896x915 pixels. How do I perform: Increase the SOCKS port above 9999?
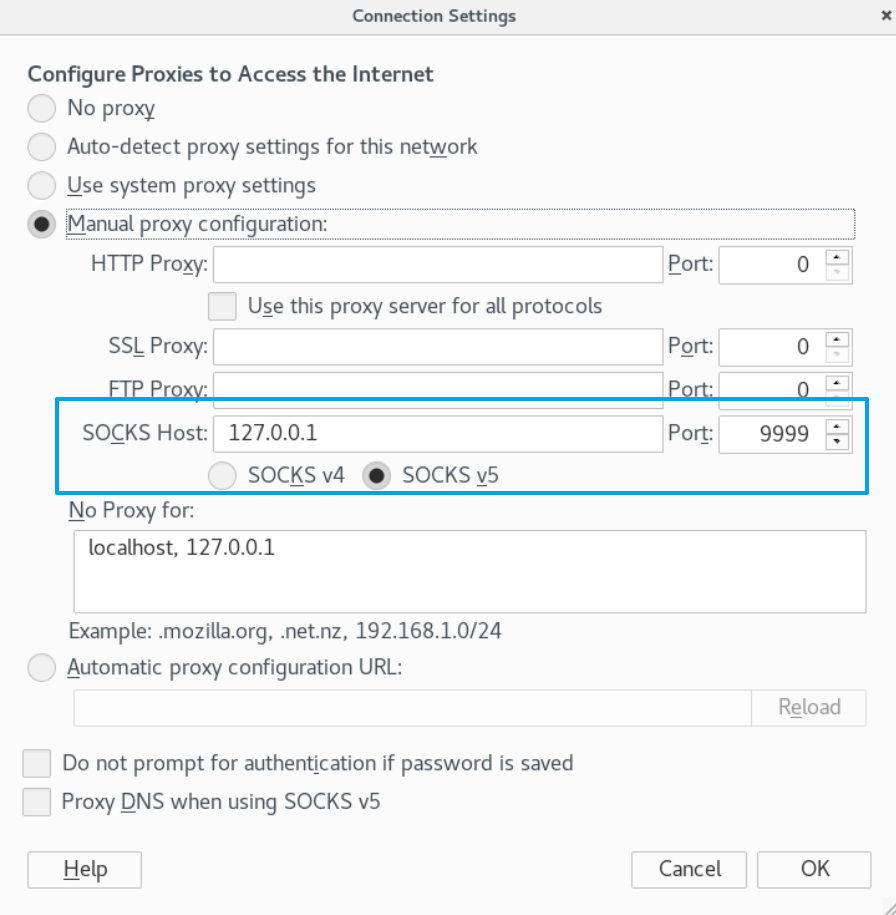pyautogui.click(x=837, y=426)
